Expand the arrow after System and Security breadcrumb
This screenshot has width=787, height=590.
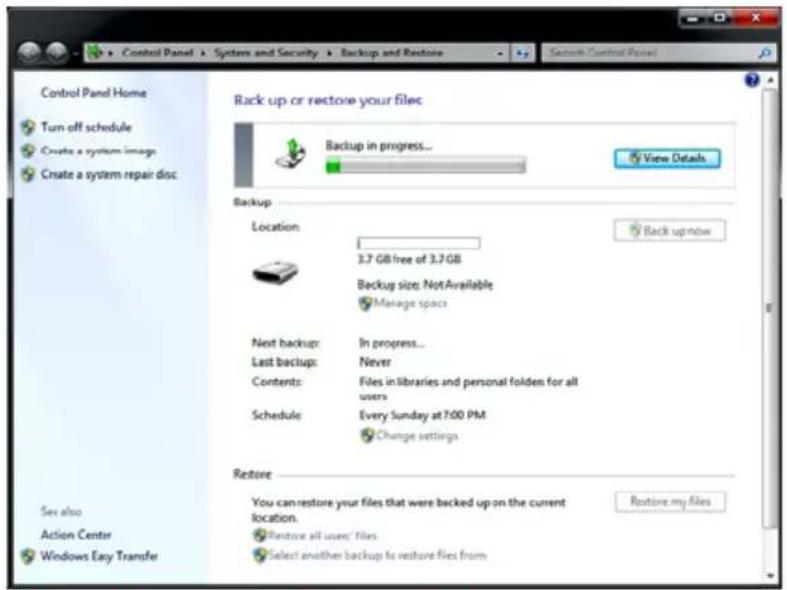coord(330,53)
